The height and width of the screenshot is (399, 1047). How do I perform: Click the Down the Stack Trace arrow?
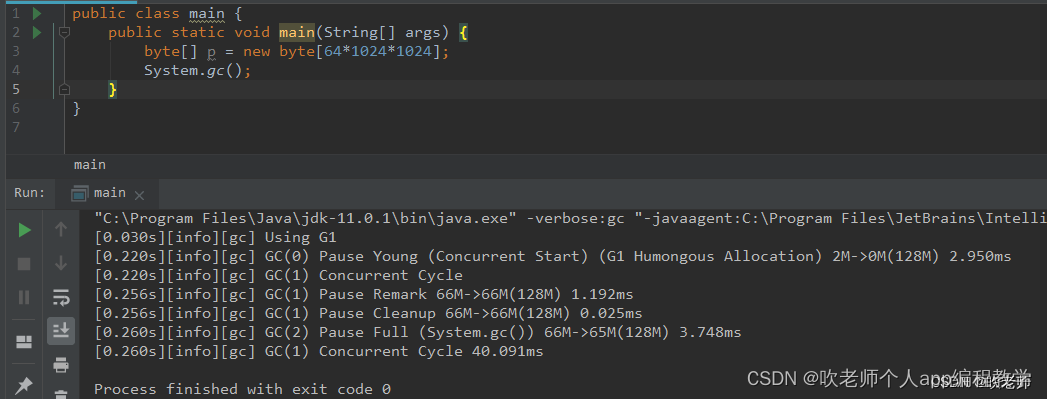pyautogui.click(x=61, y=264)
